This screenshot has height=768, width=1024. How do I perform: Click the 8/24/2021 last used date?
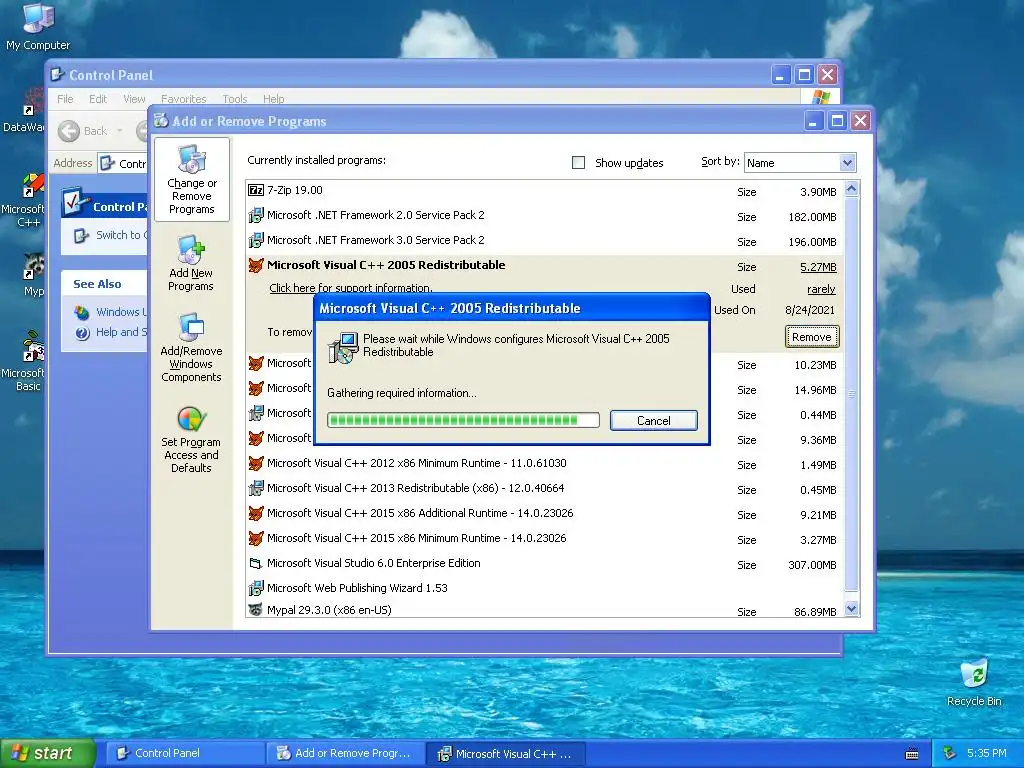point(810,310)
